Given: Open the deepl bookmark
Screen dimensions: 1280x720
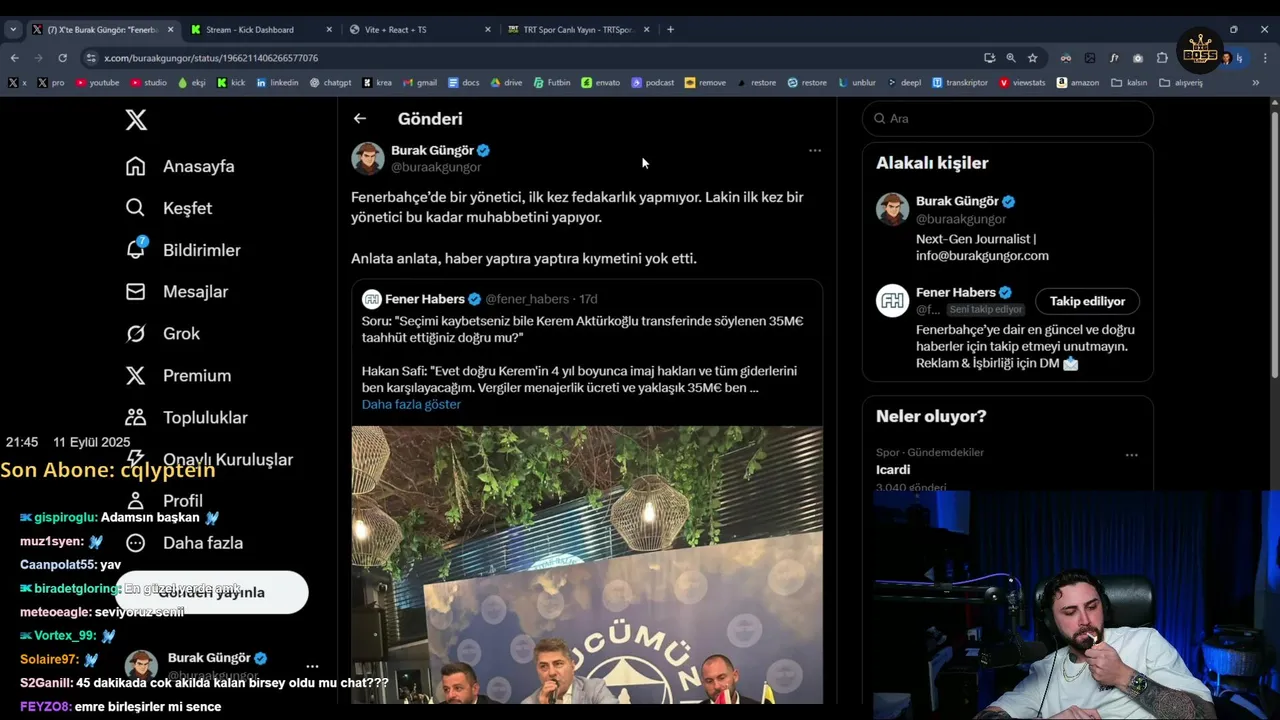Looking at the screenshot, I should [x=904, y=83].
